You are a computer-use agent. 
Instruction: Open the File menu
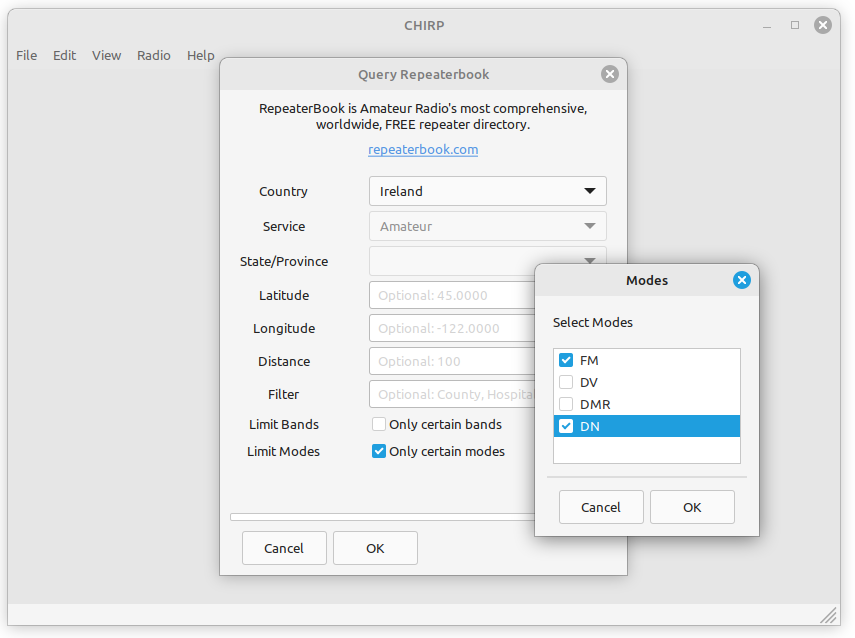(x=26, y=56)
